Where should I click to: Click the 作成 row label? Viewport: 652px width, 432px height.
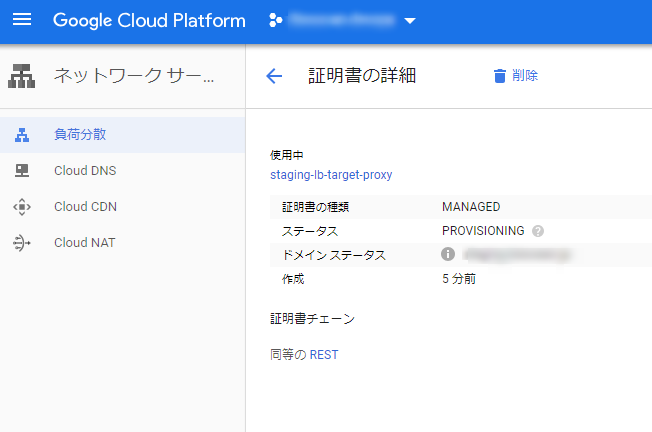click(x=293, y=279)
